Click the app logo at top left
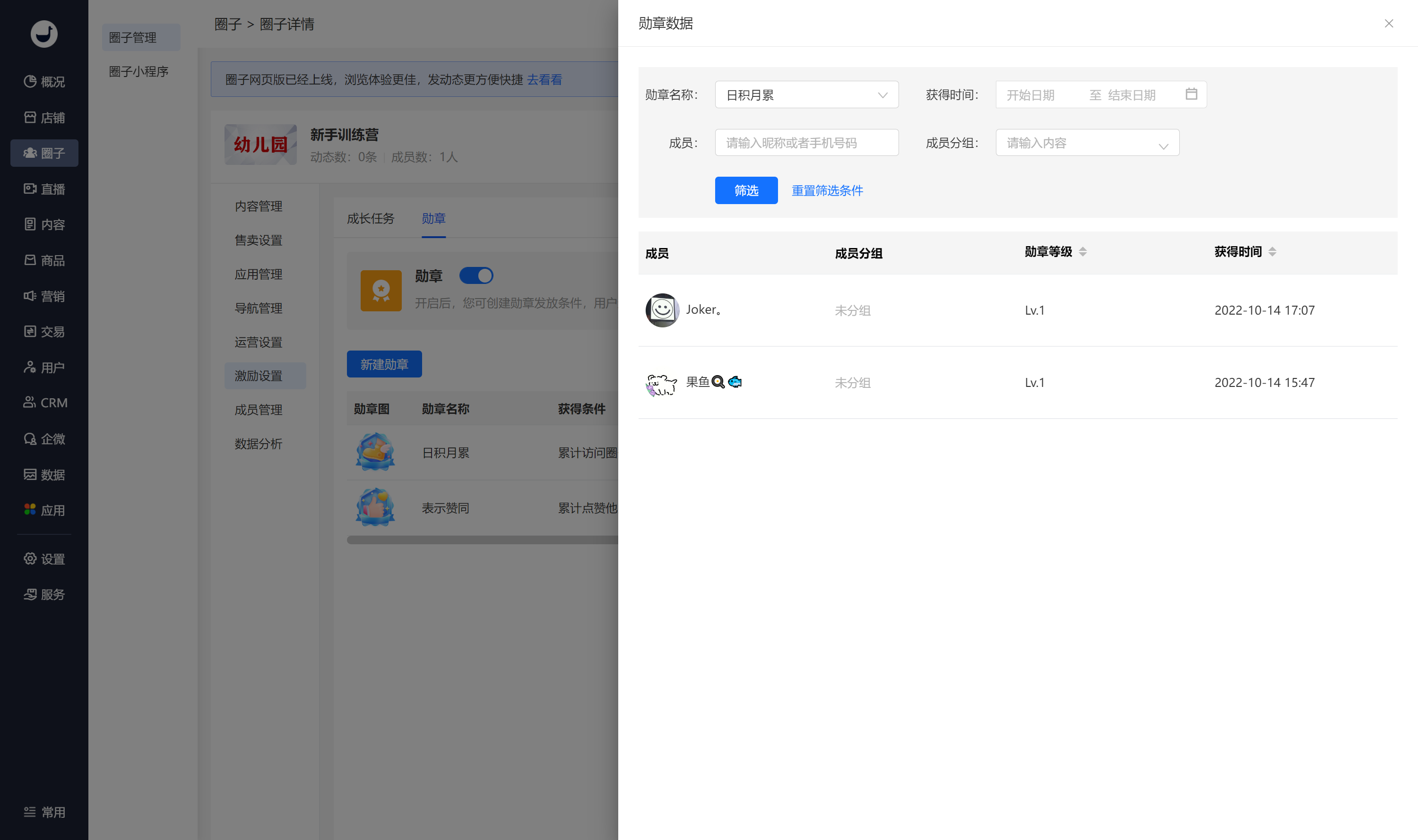The width and height of the screenshot is (1418, 840). pyautogui.click(x=43, y=34)
